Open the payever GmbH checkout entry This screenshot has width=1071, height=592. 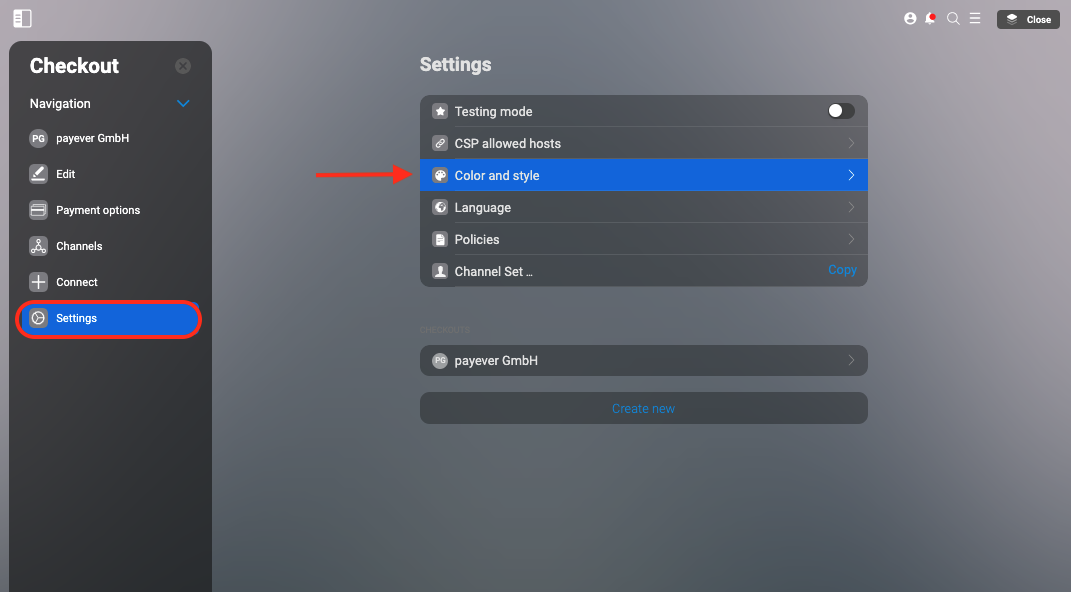click(x=643, y=361)
